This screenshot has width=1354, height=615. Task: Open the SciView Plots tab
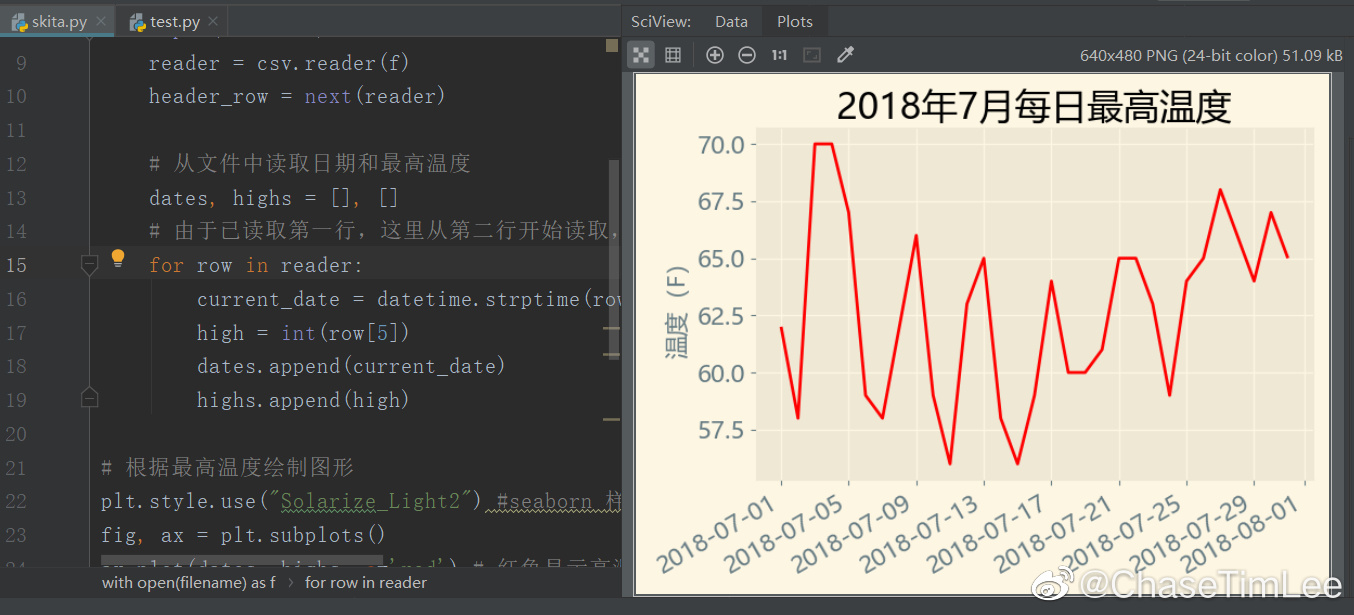(795, 21)
